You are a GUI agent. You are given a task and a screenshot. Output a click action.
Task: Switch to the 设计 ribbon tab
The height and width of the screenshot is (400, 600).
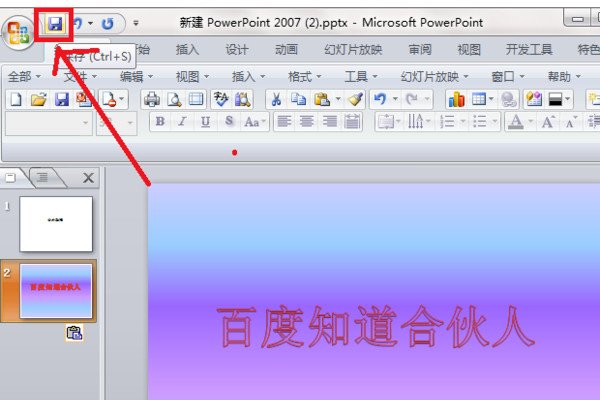click(x=237, y=49)
